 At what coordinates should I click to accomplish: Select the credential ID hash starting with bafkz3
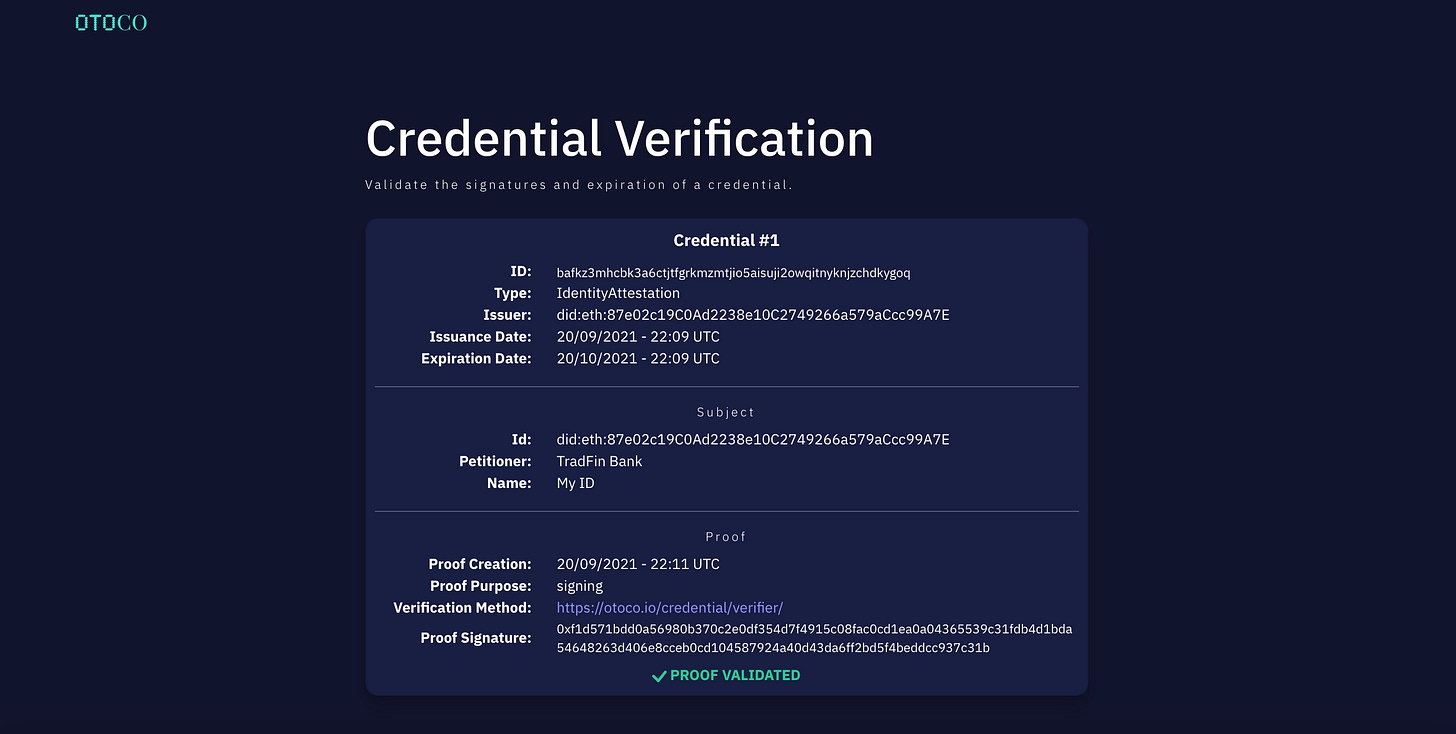point(733,273)
